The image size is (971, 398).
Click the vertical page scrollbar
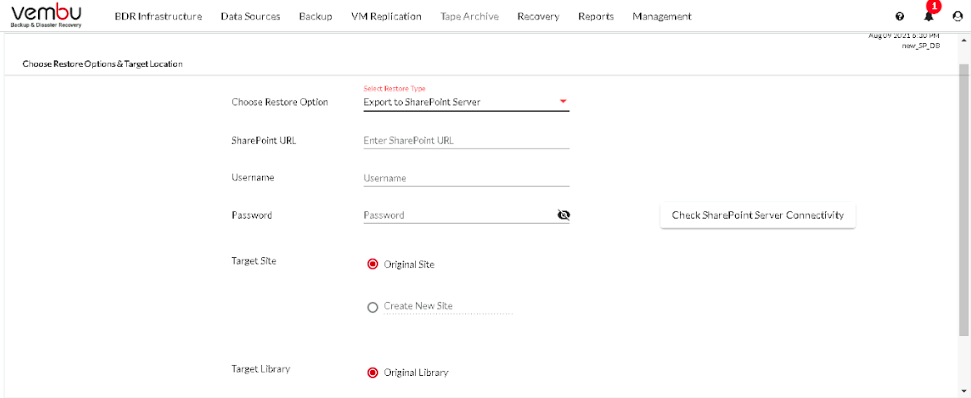(x=964, y=198)
